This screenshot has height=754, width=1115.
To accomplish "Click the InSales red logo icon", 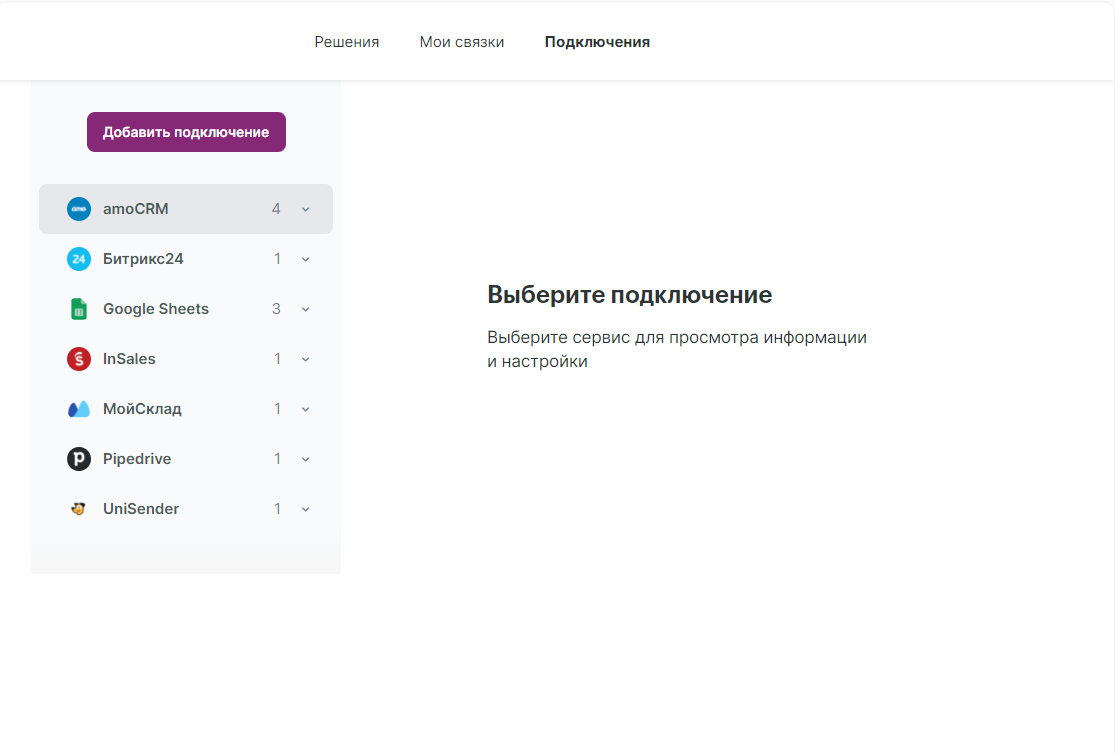I will click(79, 359).
